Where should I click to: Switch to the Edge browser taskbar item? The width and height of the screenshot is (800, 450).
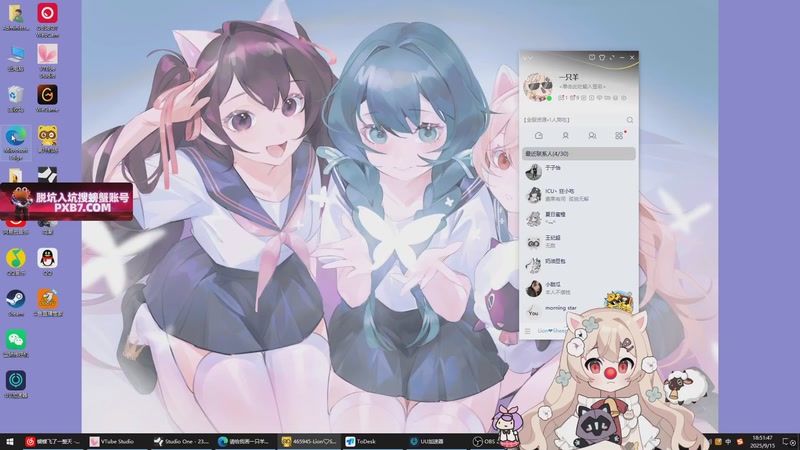click(x=245, y=442)
